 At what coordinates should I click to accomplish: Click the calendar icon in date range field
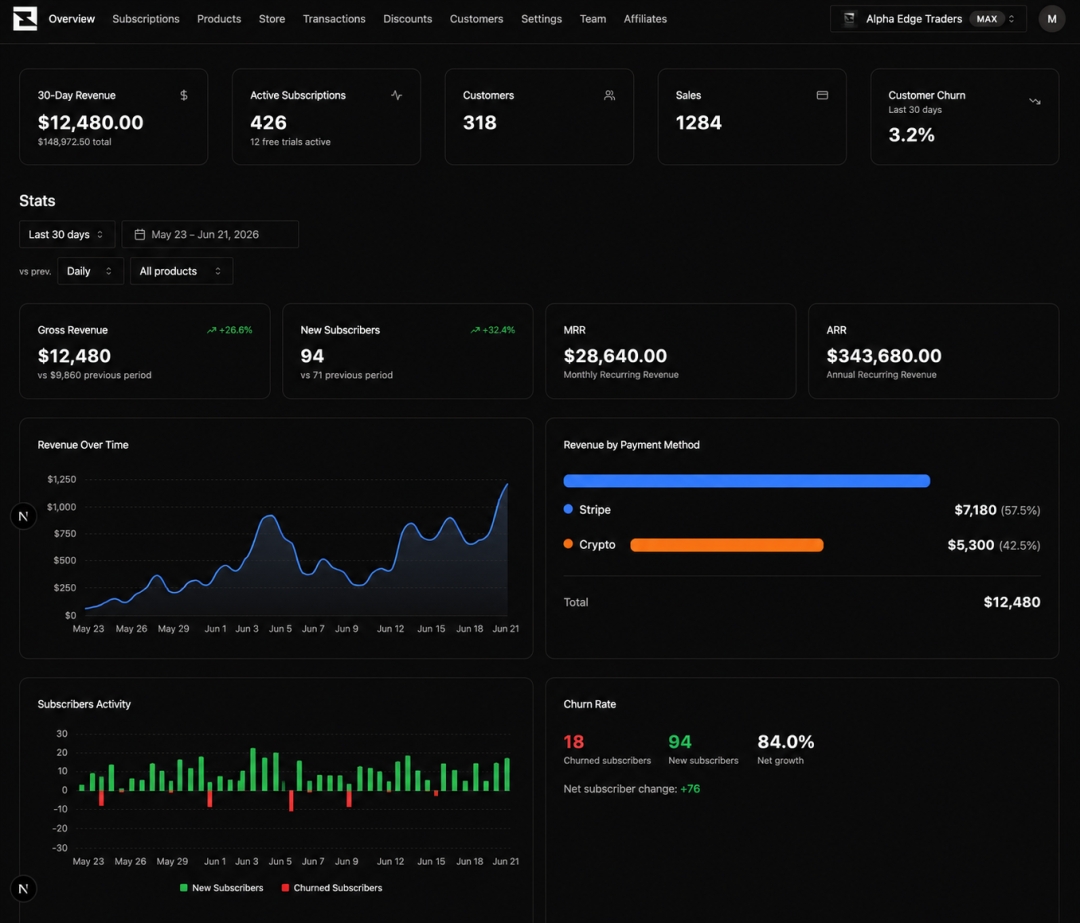pyautogui.click(x=139, y=234)
